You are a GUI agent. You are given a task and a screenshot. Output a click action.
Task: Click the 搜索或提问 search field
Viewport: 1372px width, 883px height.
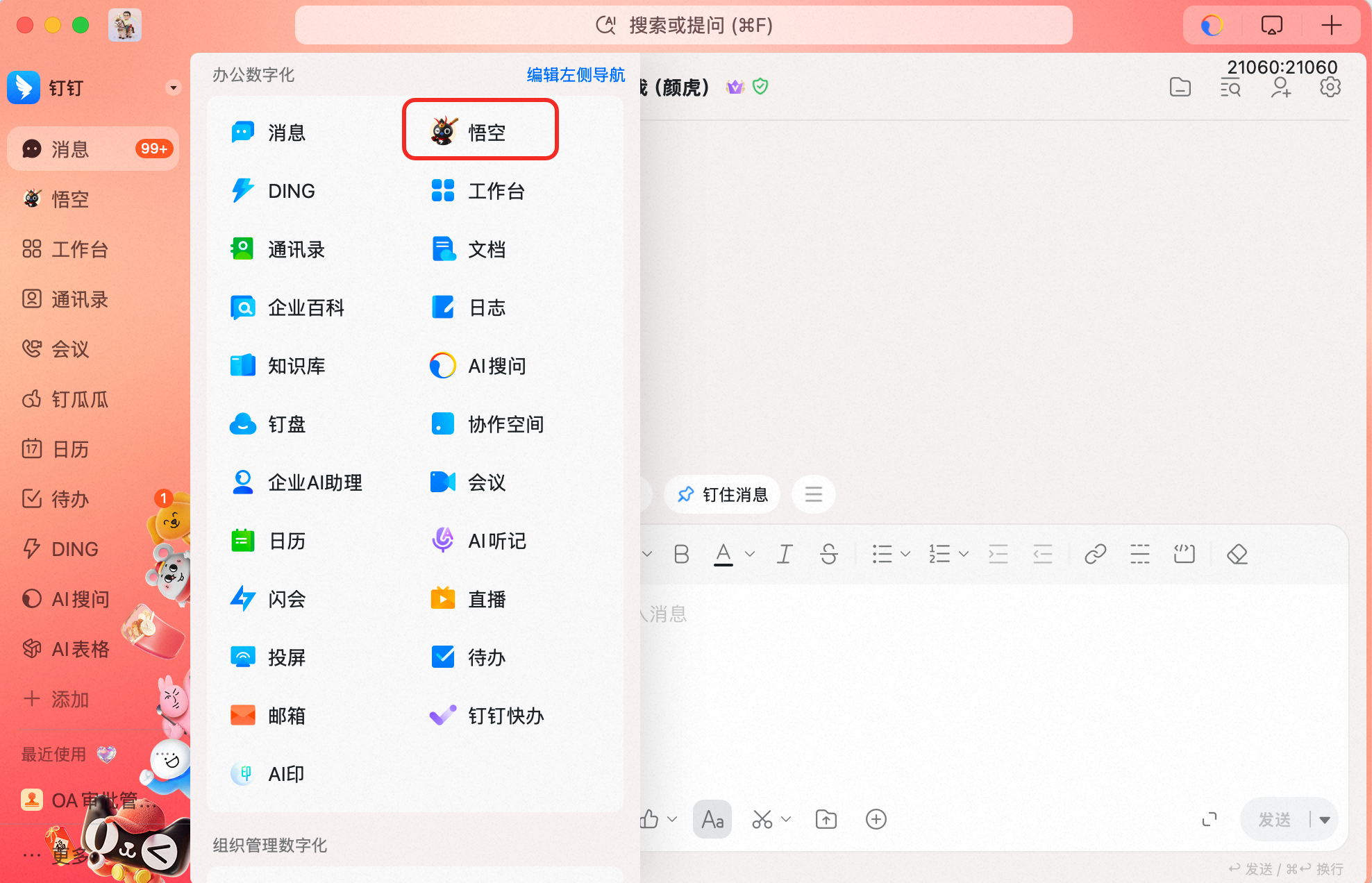click(683, 26)
